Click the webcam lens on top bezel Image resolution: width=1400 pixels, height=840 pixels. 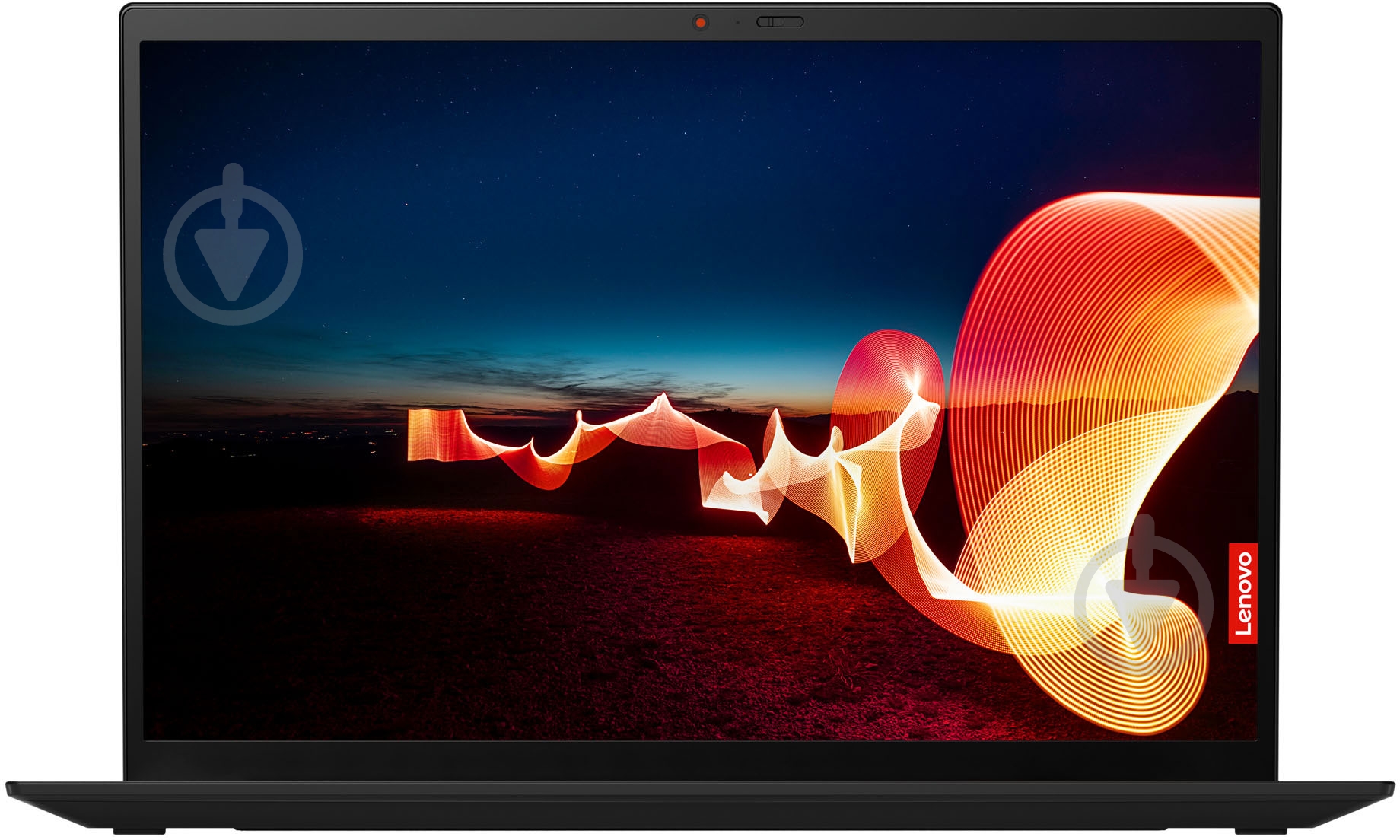coord(700,23)
